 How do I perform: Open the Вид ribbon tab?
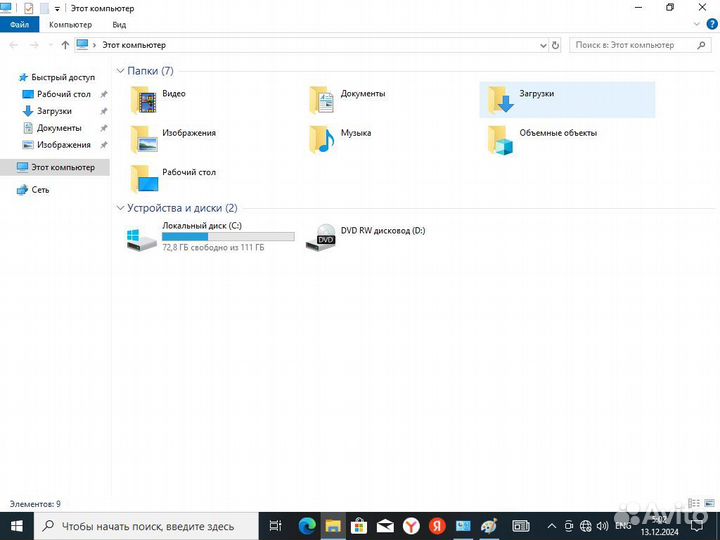click(119, 25)
